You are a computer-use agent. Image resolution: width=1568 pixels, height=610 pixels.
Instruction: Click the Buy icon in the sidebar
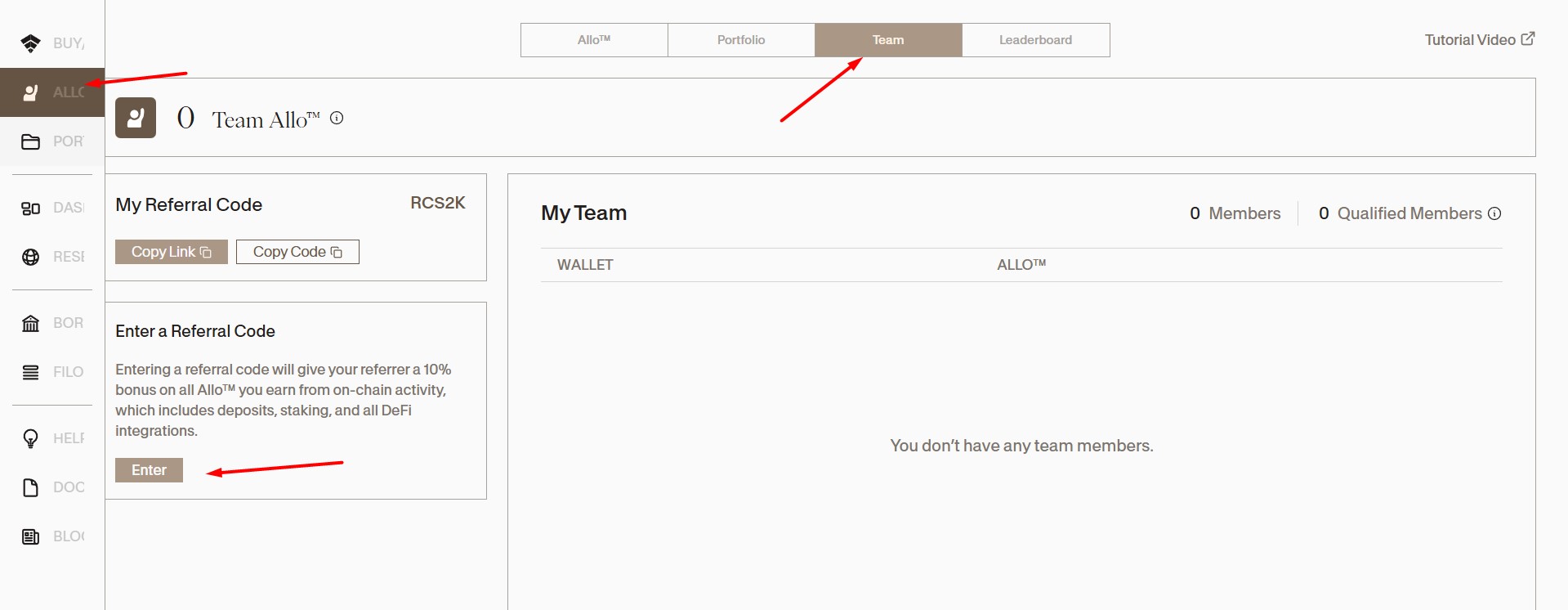point(31,43)
